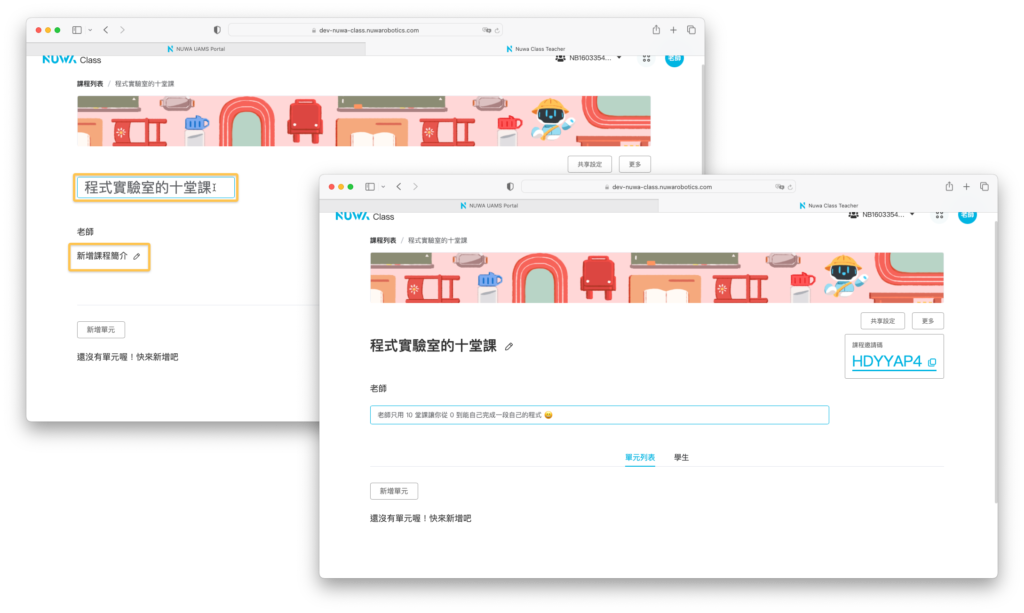This screenshot has width=1024, height=613.
Task: Switch to NUWA UAMS Portal tab, back window
Action: click(196, 49)
